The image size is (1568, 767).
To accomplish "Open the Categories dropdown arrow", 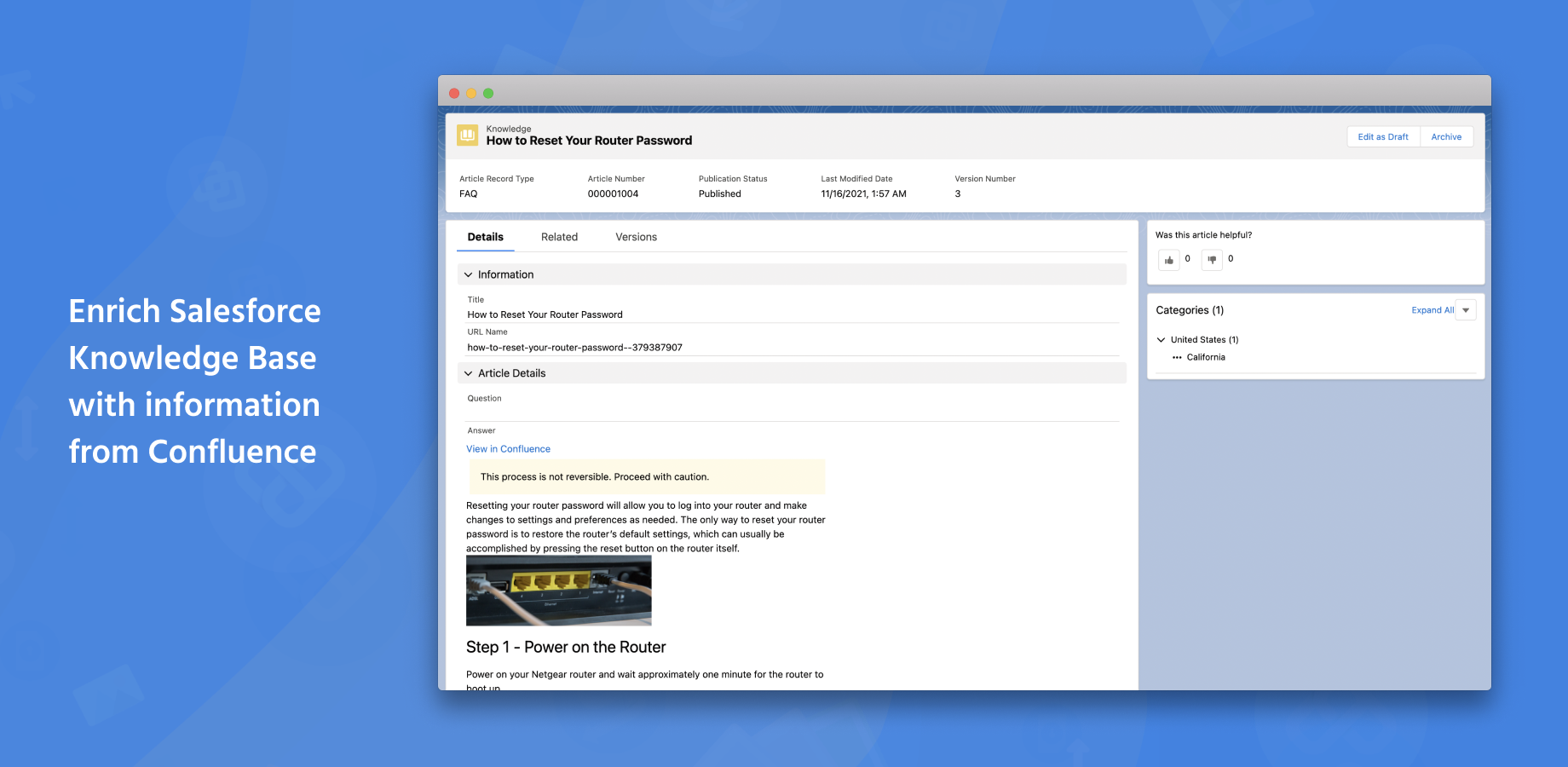I will coord(1466,310).
